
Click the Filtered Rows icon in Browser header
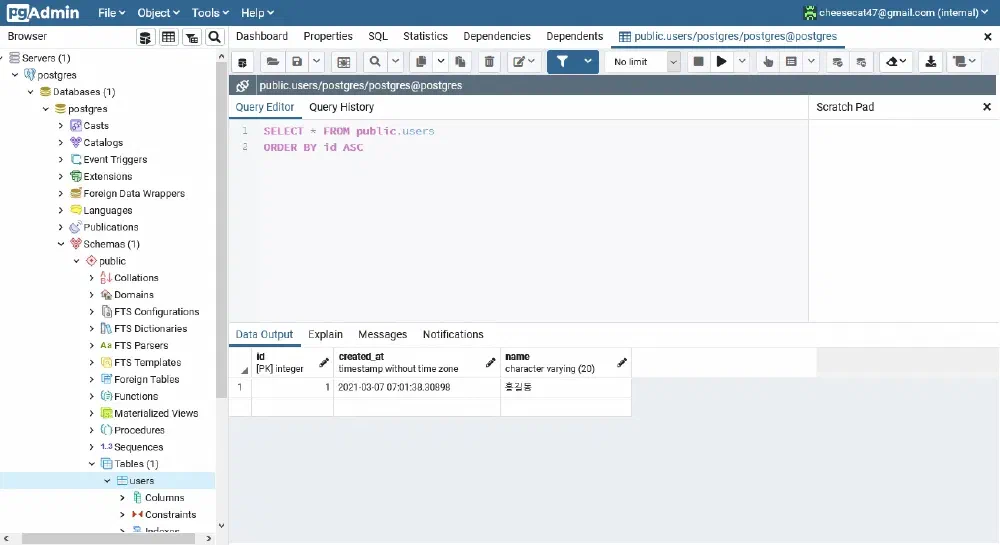pyautogui.click(x=191, y=38)
